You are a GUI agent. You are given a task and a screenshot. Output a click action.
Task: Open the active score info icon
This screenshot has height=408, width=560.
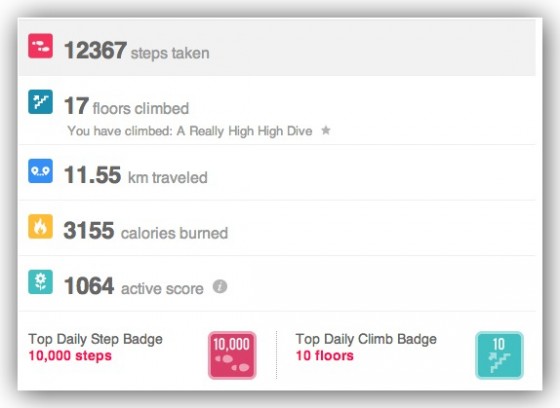pyautogui.click(x=220, y=287)
